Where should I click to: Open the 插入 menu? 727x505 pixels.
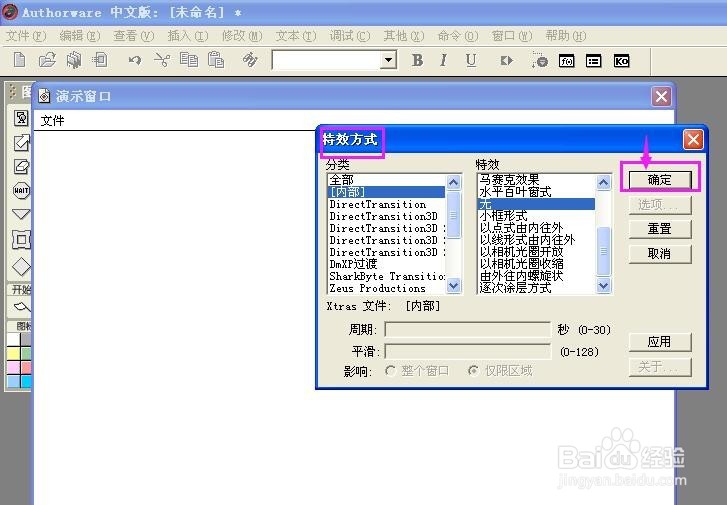[188, 36]
